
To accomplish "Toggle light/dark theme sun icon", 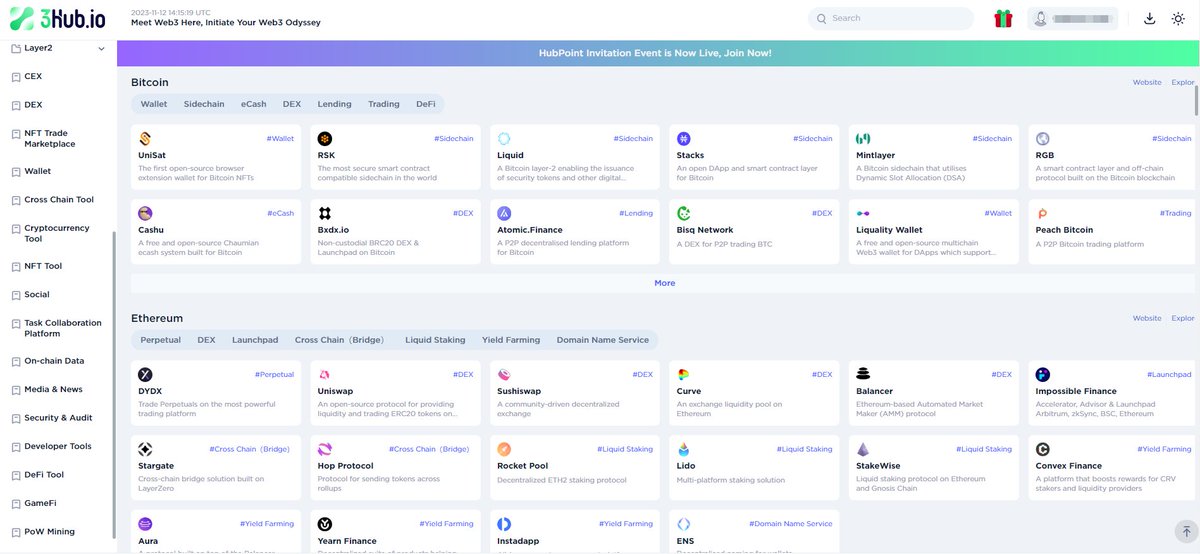I will [x=1178, y=18].
